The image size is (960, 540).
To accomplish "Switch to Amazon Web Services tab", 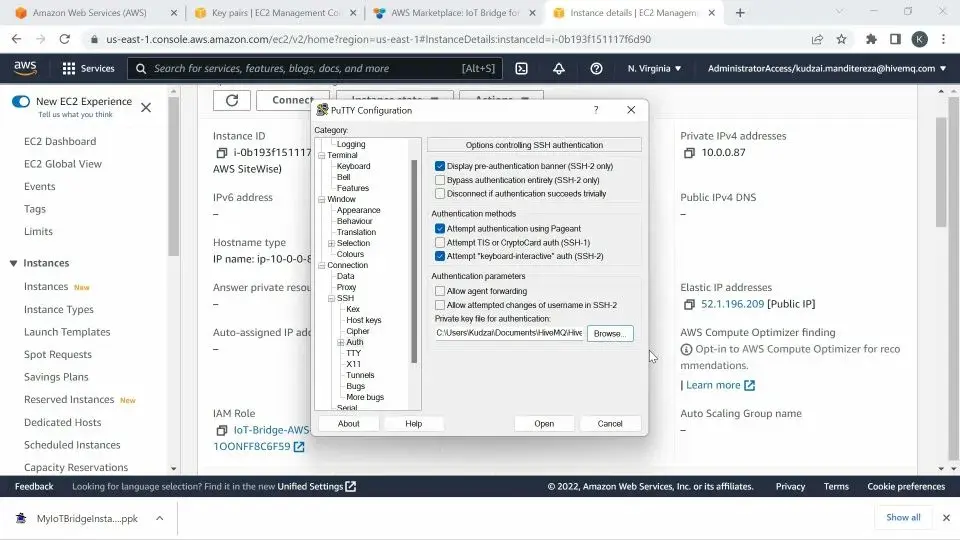I will pos(89,13).
